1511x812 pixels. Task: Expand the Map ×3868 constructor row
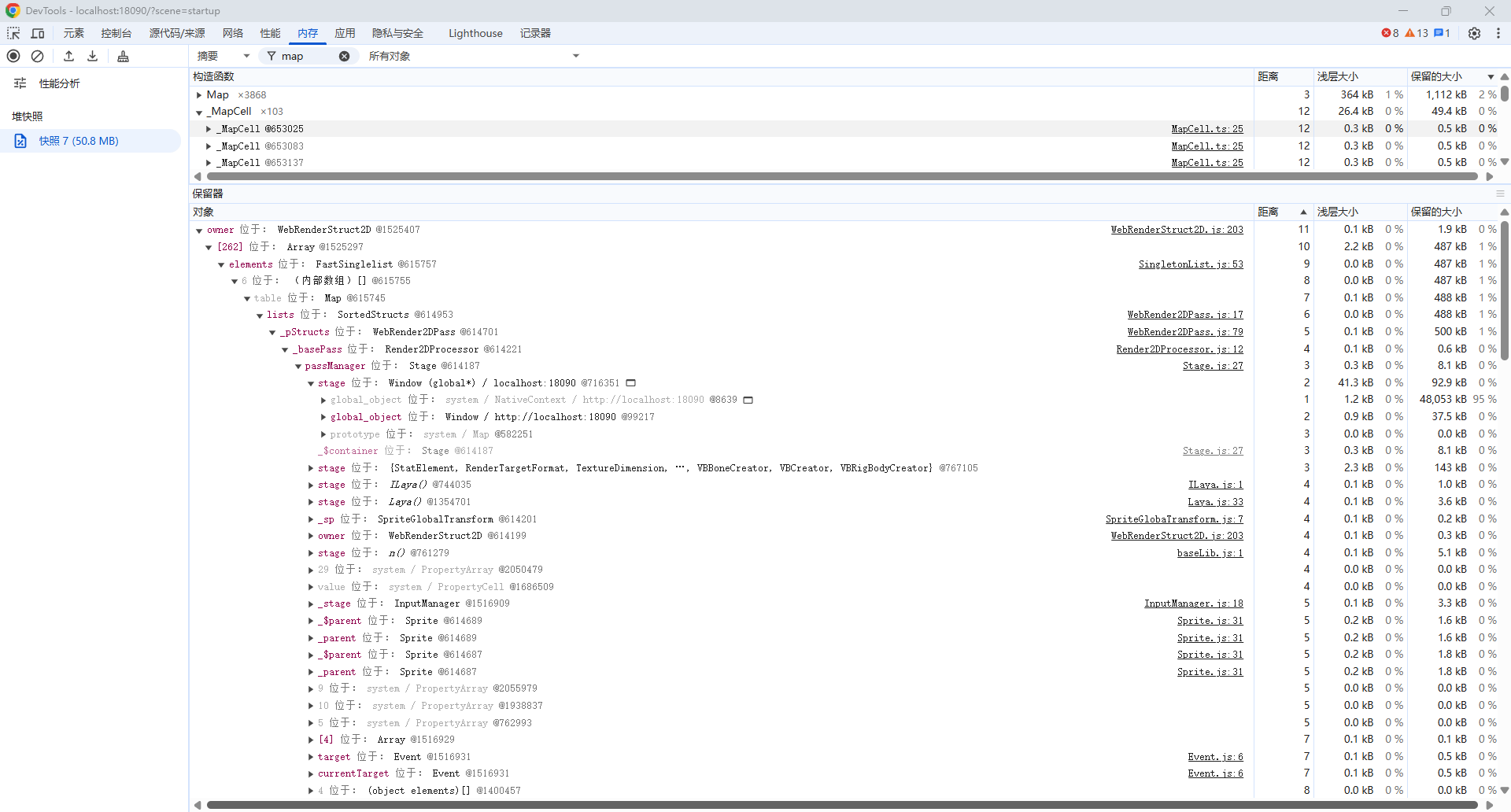point(199,95)
